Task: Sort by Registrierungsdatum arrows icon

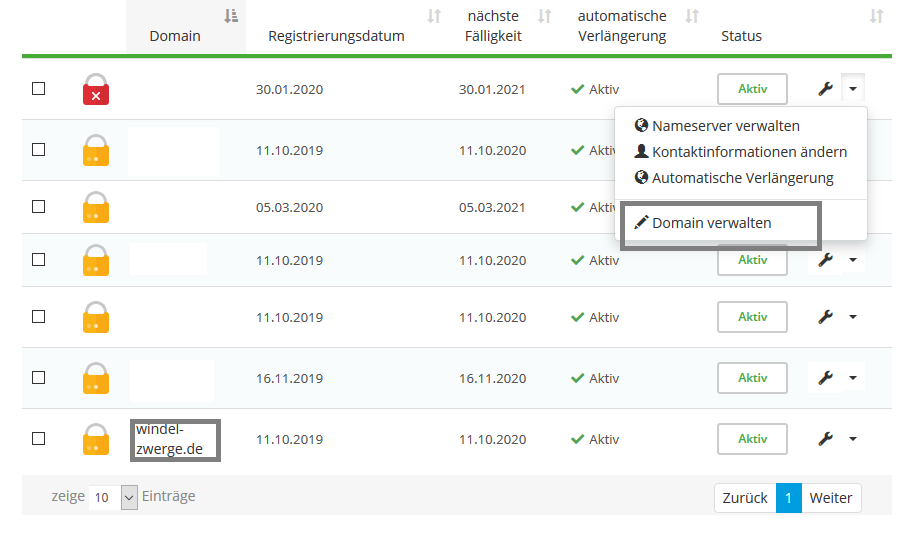Action: [x=434, y=16]
